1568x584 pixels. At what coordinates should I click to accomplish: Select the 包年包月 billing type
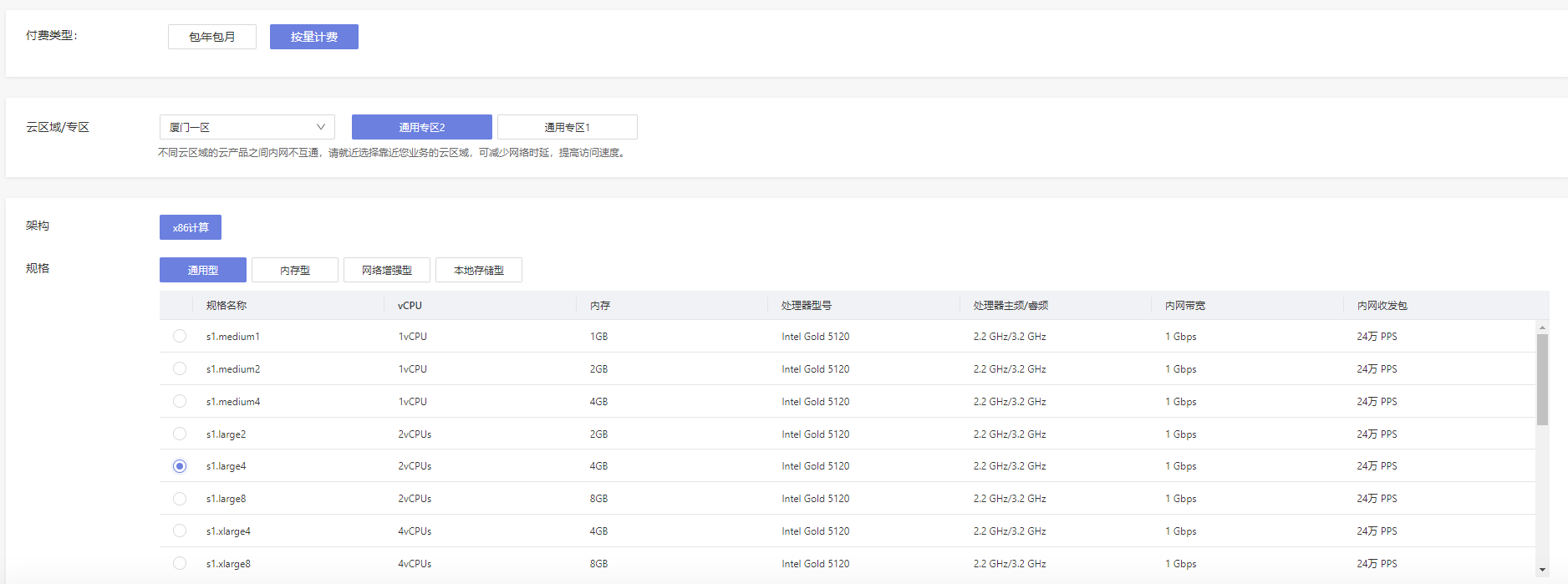click(211, 37)
